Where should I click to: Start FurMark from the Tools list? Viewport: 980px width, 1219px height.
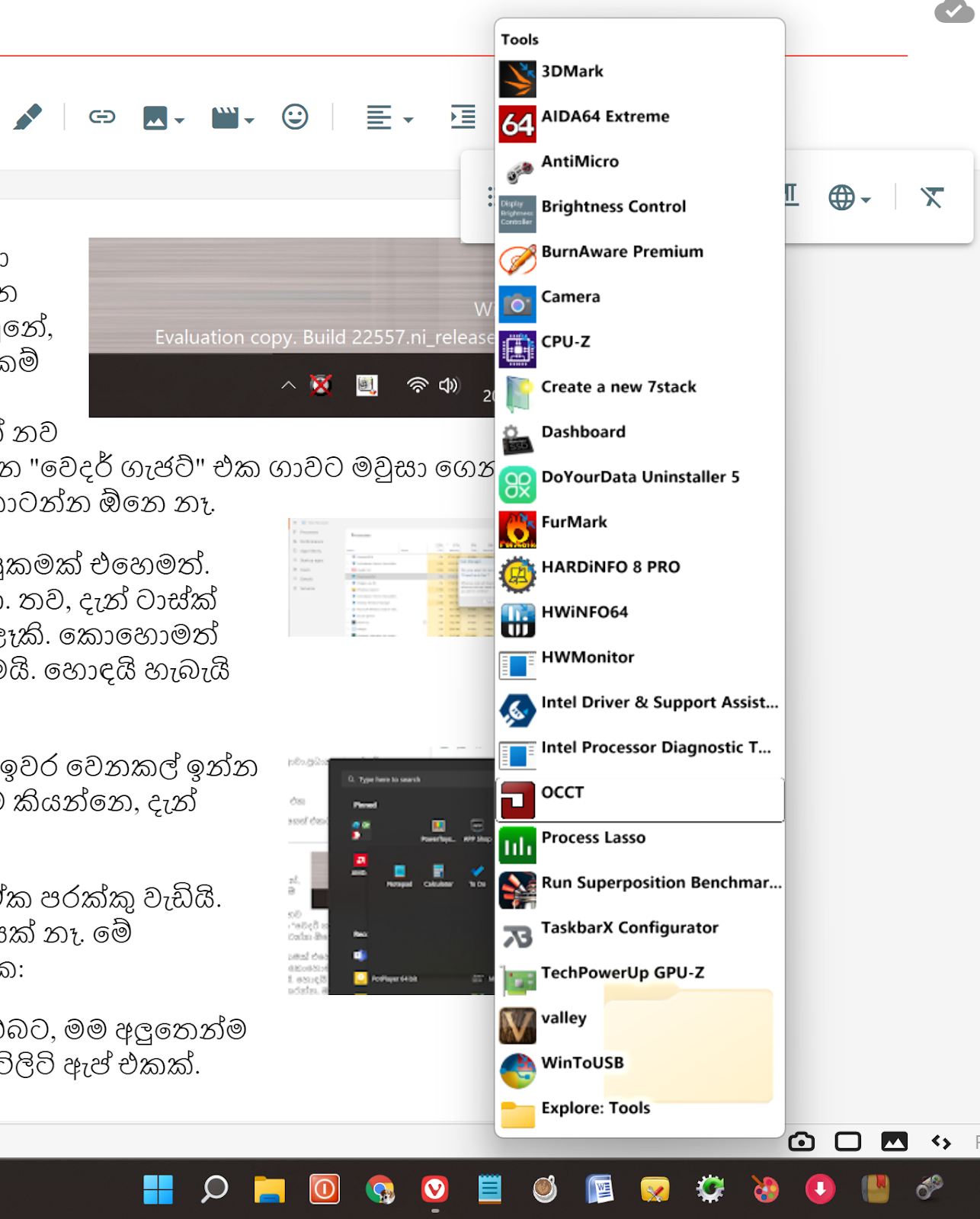click(639, 529)
